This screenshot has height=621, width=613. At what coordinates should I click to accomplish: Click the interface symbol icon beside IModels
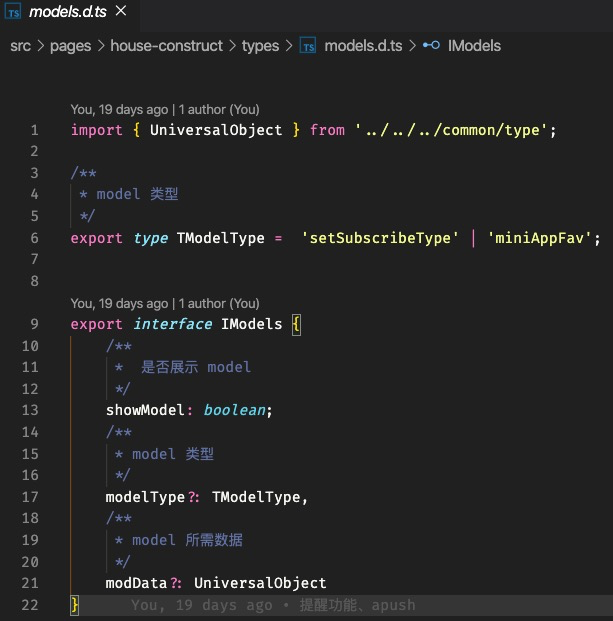(431, 45)
